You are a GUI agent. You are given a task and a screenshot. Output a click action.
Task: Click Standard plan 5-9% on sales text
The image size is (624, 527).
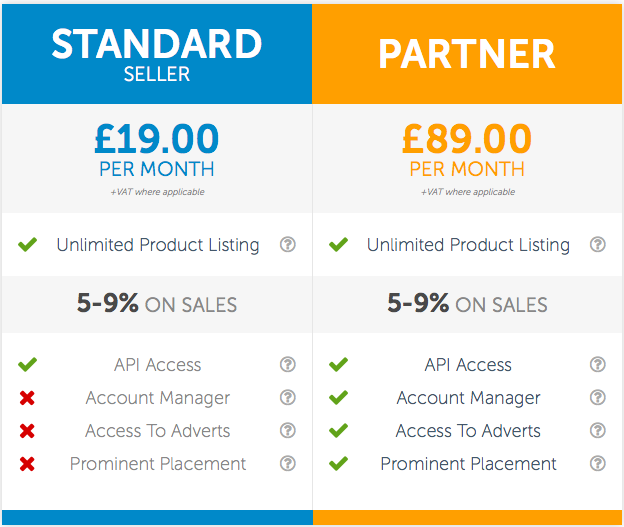(x=157, y=304)
